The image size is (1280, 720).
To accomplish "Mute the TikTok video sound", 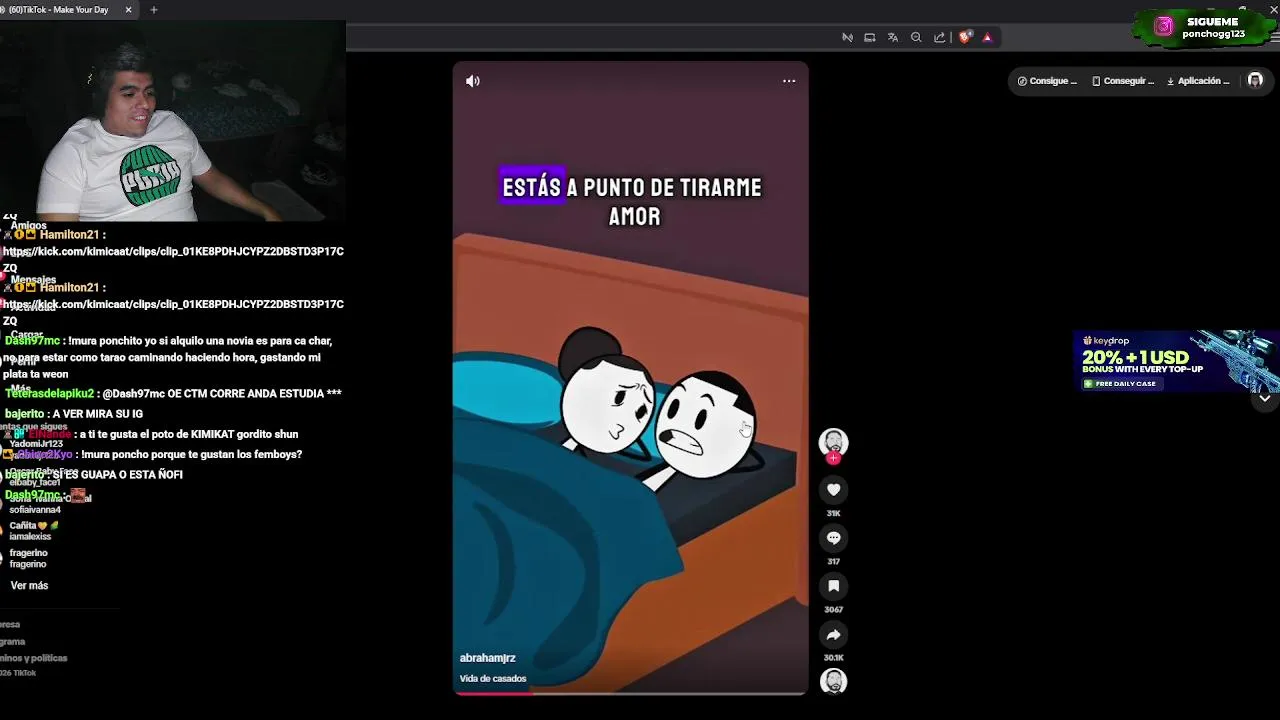I will 473,81.
